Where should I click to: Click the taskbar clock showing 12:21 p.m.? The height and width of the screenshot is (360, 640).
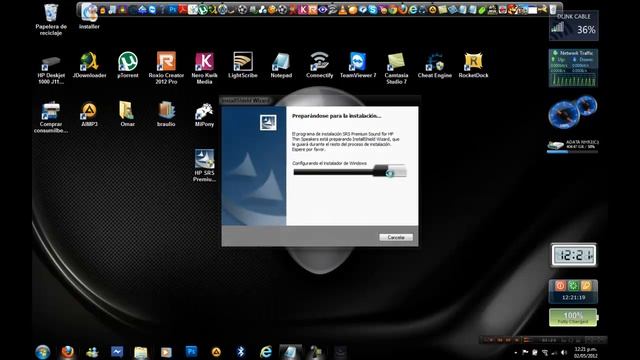coord(585,352)
